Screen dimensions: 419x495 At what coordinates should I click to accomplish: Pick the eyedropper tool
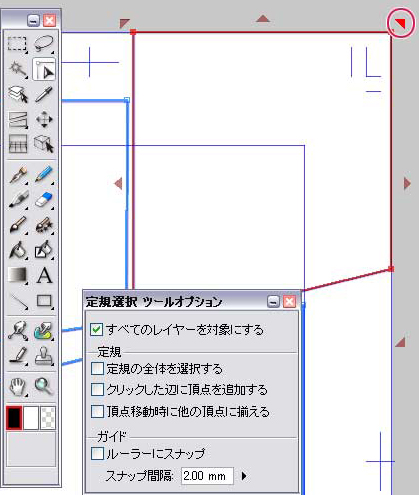pyautogui.click(x=44, y=94)
